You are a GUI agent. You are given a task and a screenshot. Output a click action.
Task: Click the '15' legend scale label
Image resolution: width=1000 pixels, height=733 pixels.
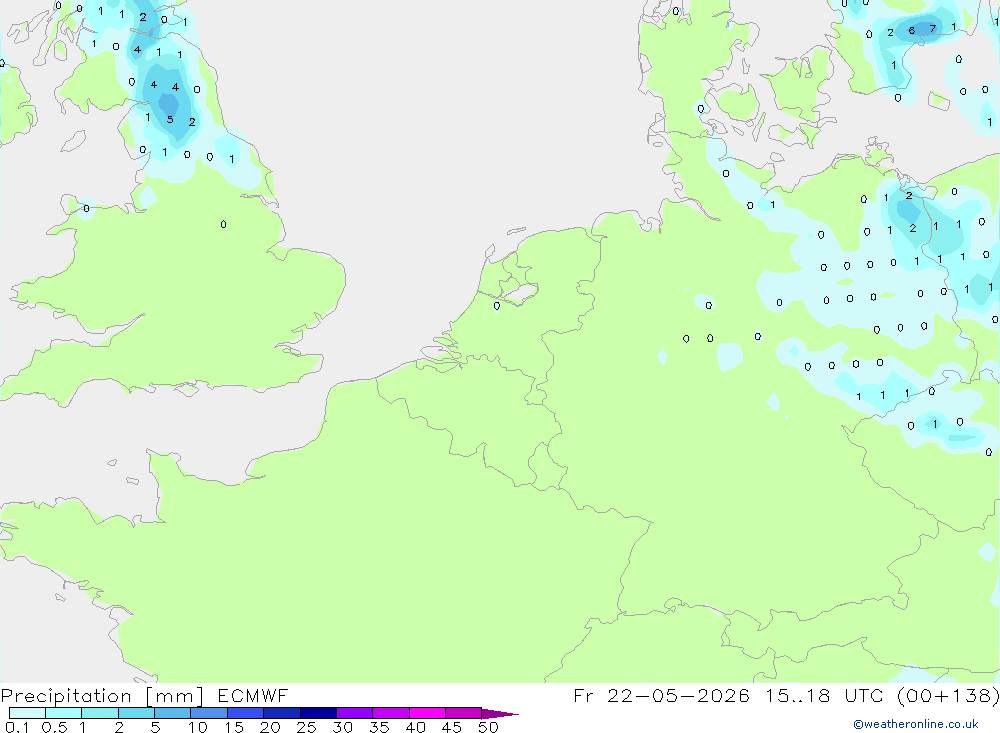[x=234, y=727]
